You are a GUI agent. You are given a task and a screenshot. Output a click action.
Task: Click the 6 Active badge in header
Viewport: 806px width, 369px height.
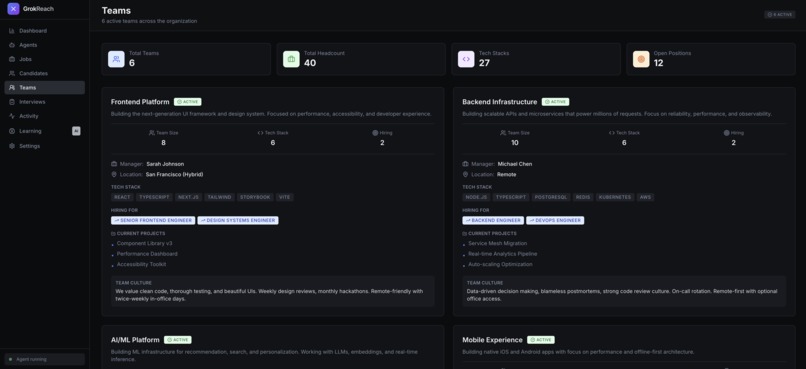(780, 14)
